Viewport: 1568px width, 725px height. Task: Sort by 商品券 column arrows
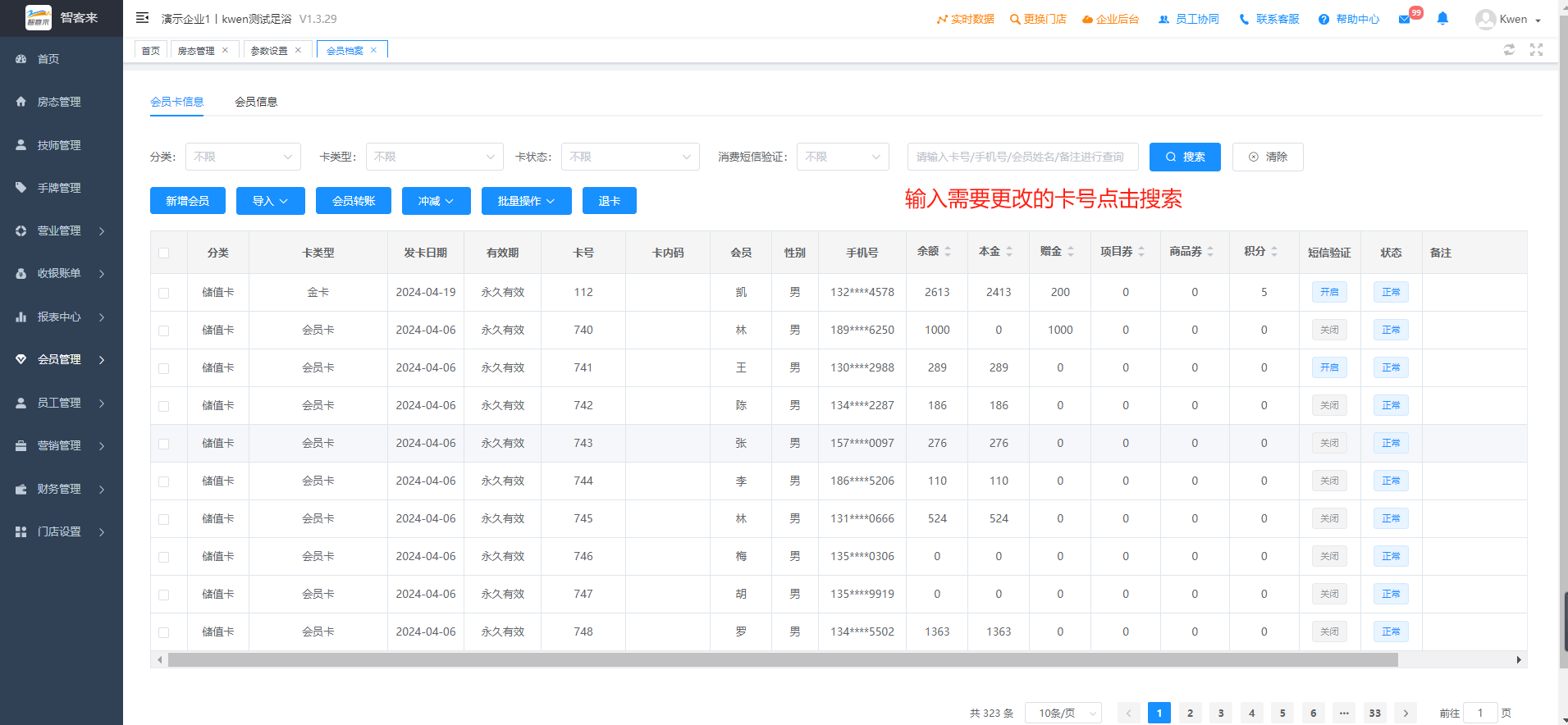(1210, 252)
